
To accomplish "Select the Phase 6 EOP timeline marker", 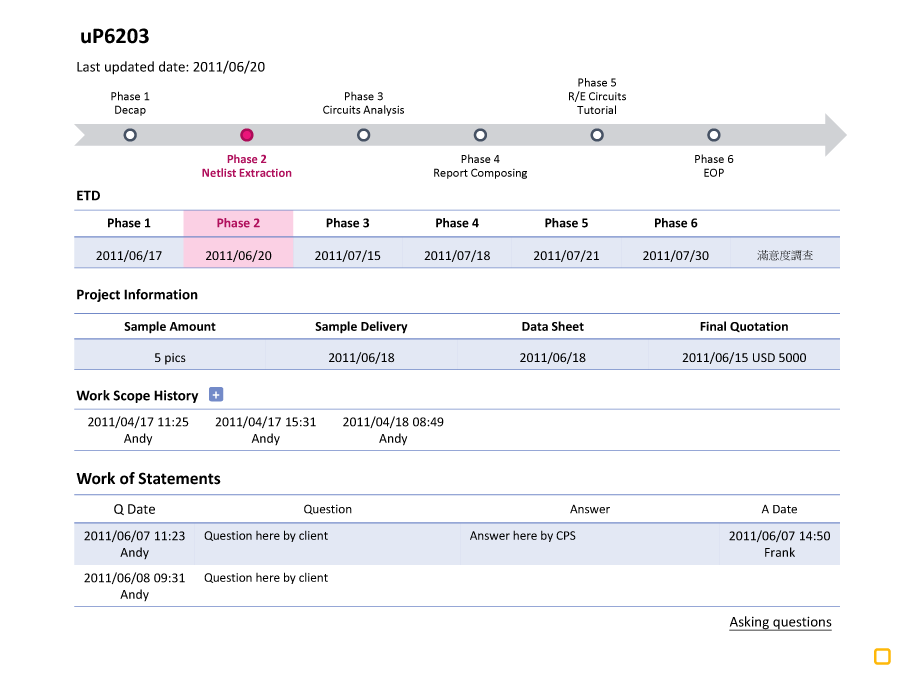I will (x=714, y=135).
